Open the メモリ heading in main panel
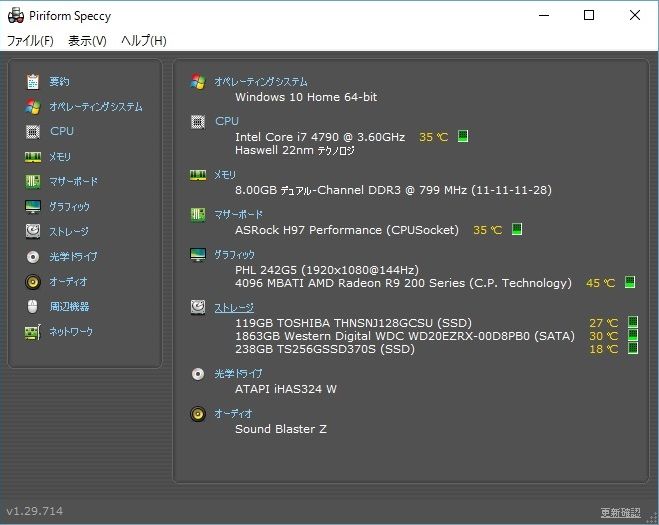The width and height of the screenshot is (659, 525). pos(225,174)
